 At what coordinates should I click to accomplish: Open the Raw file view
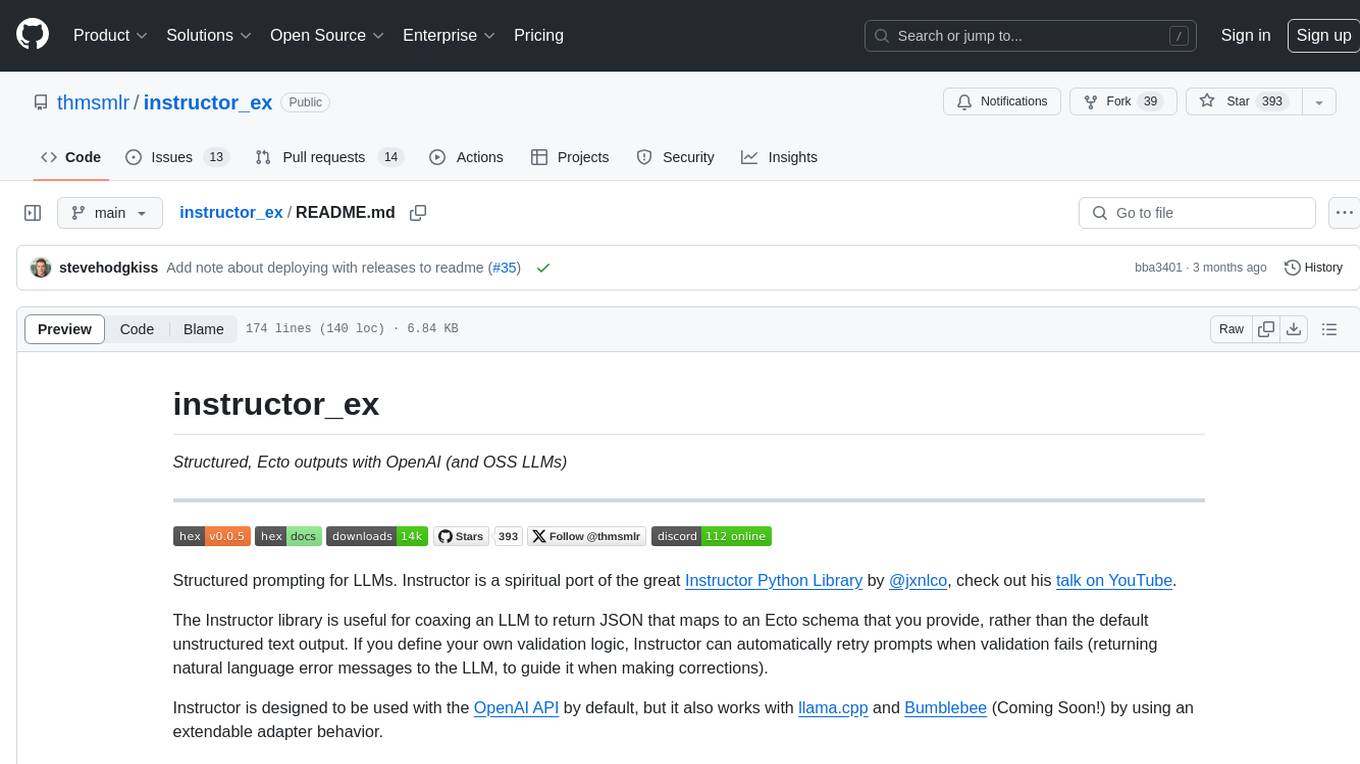1231,329
